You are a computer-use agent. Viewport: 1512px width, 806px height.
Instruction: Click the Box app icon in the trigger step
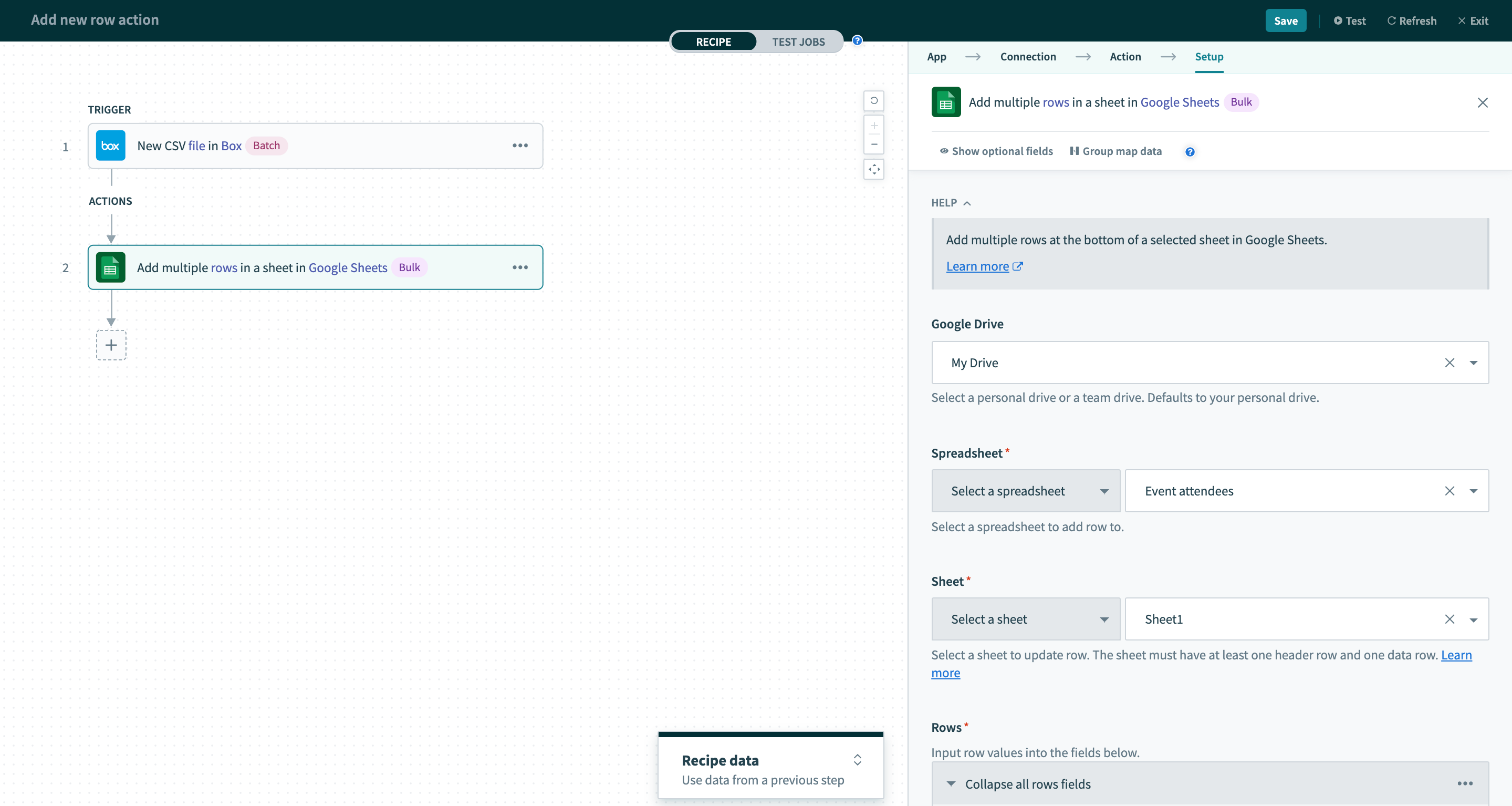(x=110, y=145)
